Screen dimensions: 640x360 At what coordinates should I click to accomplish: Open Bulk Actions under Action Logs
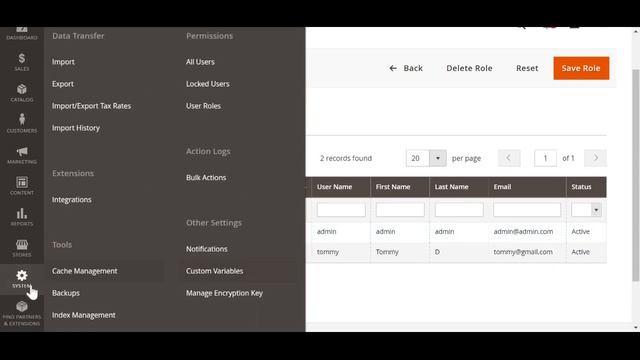(206, 178)
